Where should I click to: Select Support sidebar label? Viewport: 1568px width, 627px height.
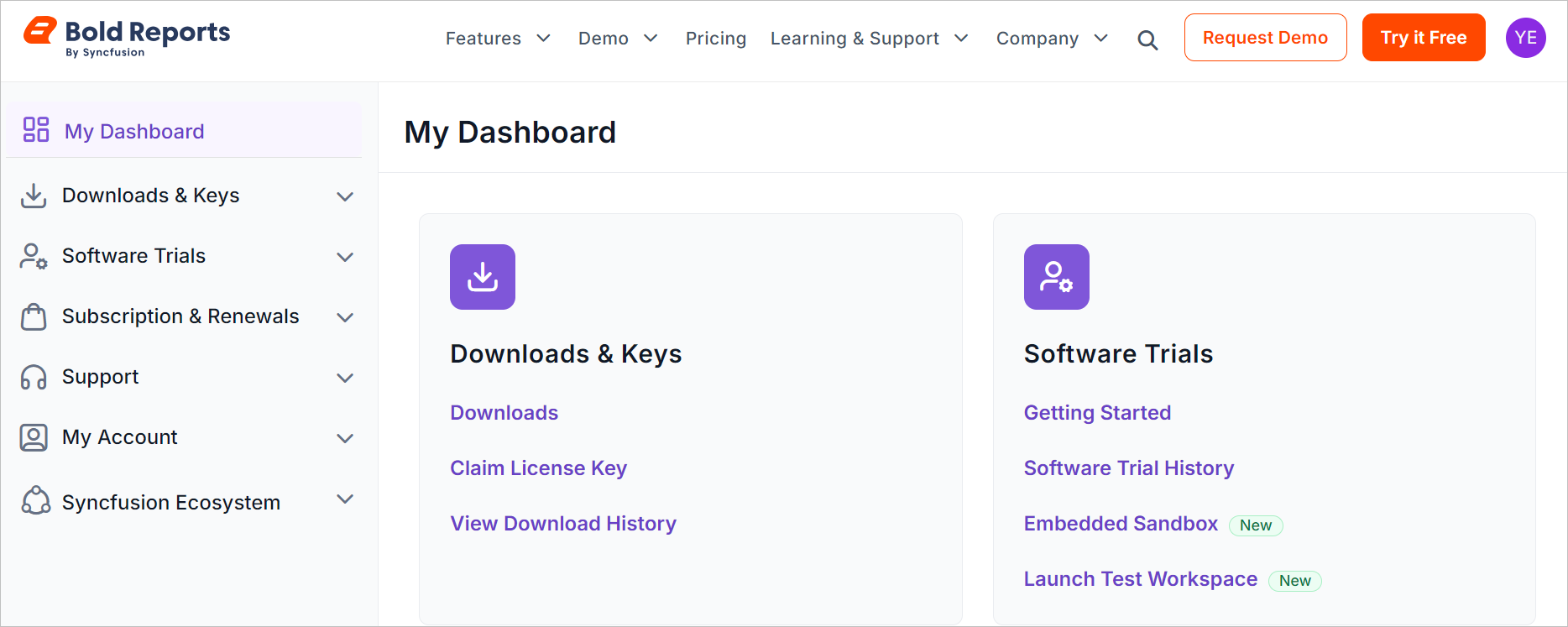pos(101,377)
